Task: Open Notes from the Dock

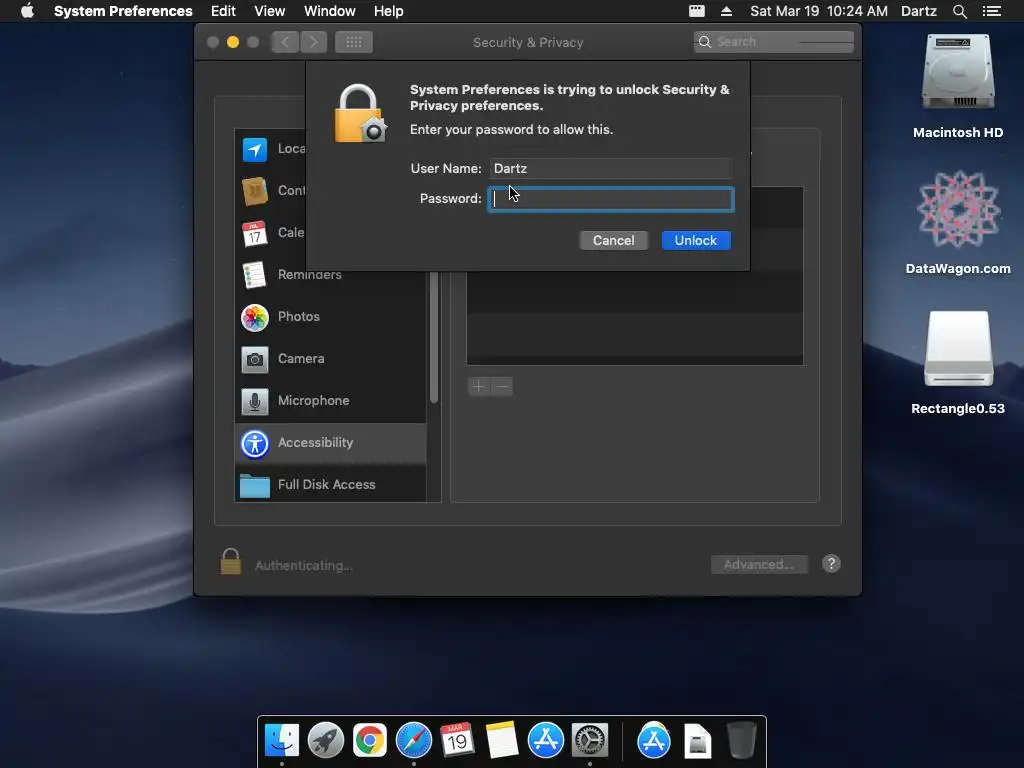Action: pyautogui.click(x=502, y=740)
